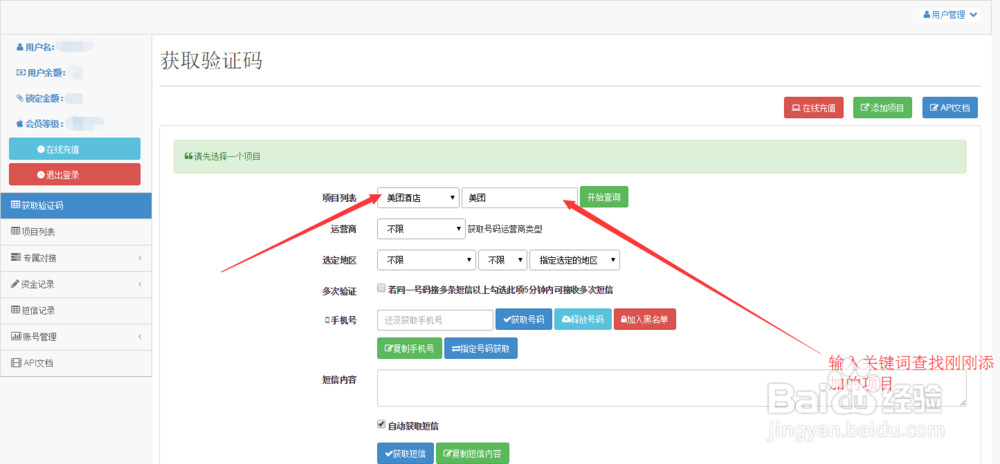Click the checkmark icon on 获取号码
Image resolution: width=1000 pixels, height=464 pixels.
pos(507,320)
